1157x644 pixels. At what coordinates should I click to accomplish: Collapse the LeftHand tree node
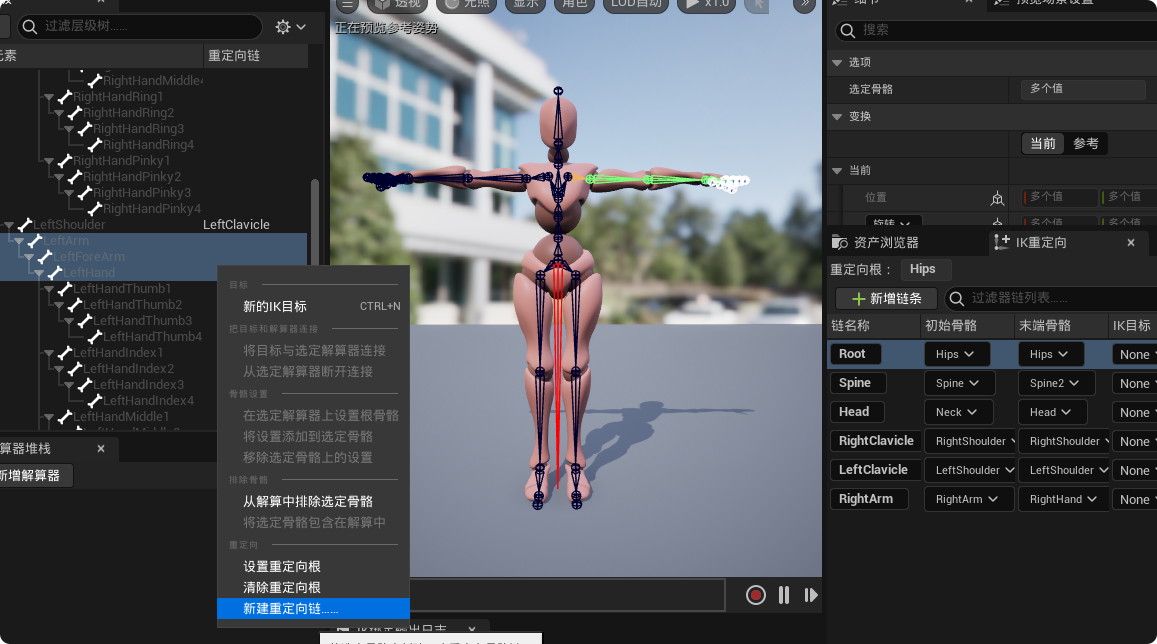38,273
